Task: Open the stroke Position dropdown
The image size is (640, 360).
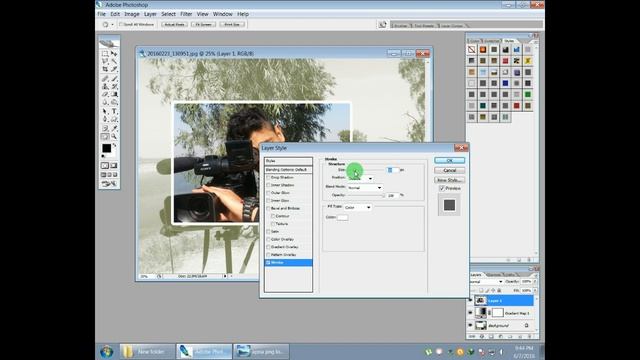Action: coord(370,178)
